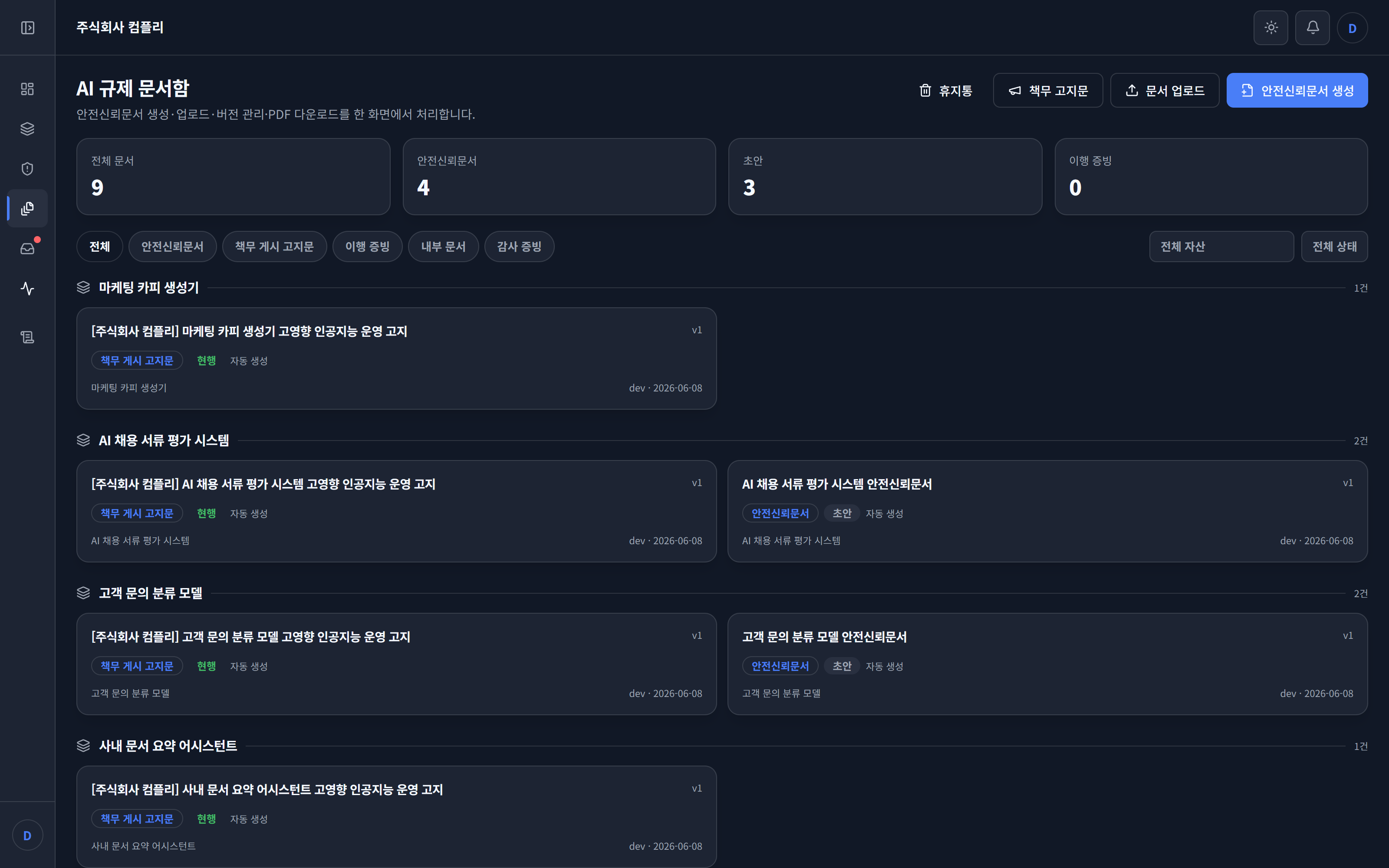Click the 문서 업로드 button
Screen dimensions: 1389x868
[x=1165, y=91]
